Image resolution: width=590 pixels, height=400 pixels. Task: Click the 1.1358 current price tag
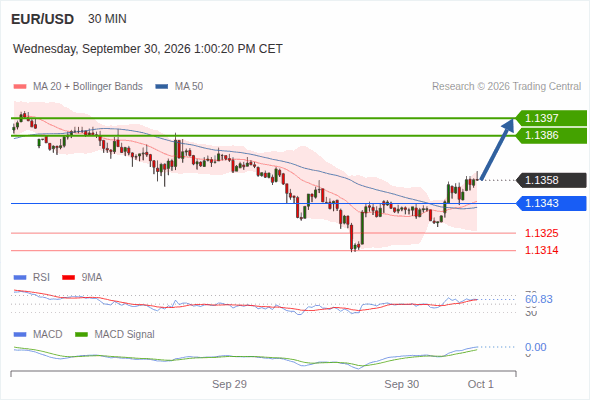pos(551,180)
